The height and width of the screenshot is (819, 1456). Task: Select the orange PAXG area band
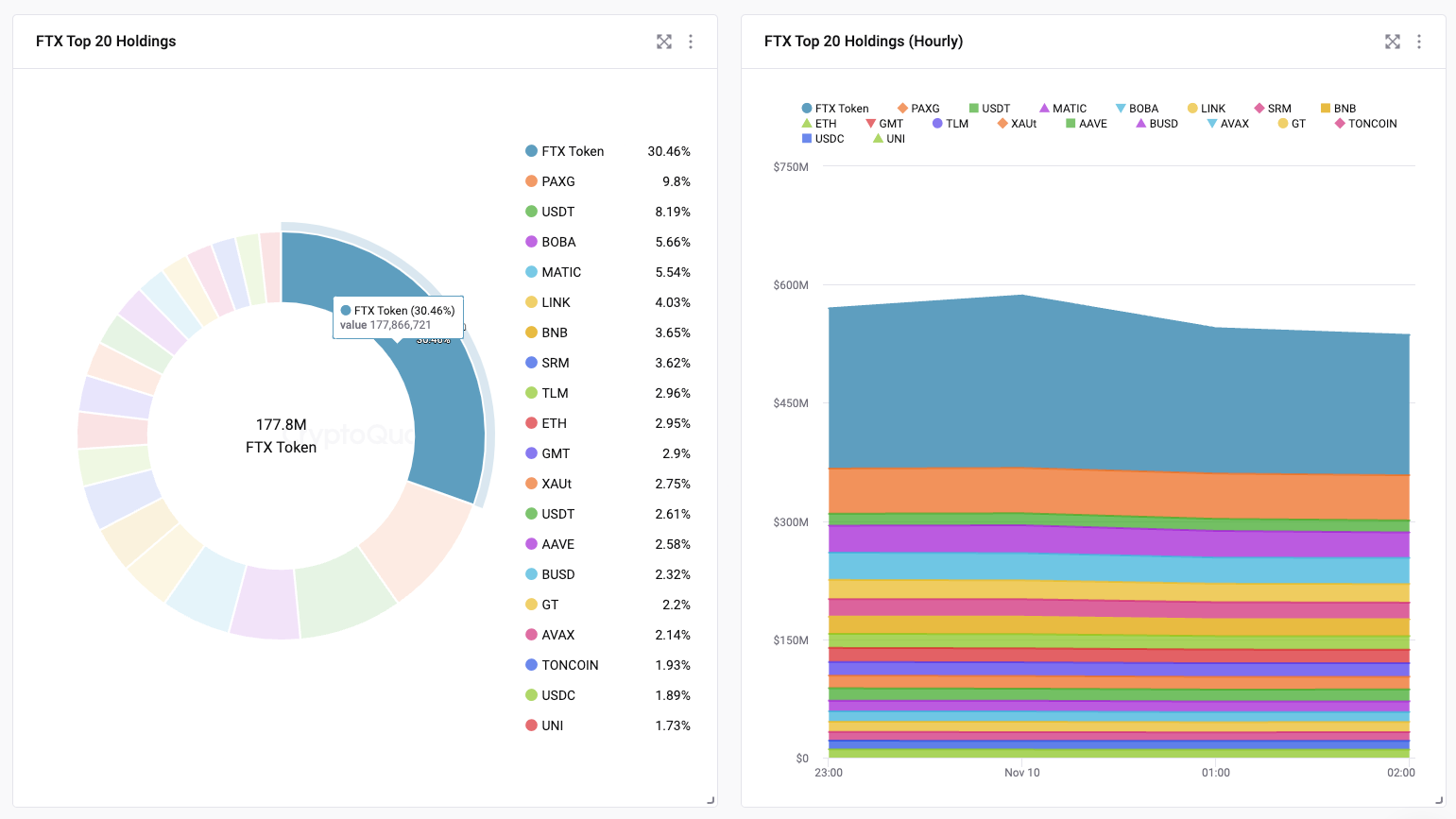pos(1119,493)
